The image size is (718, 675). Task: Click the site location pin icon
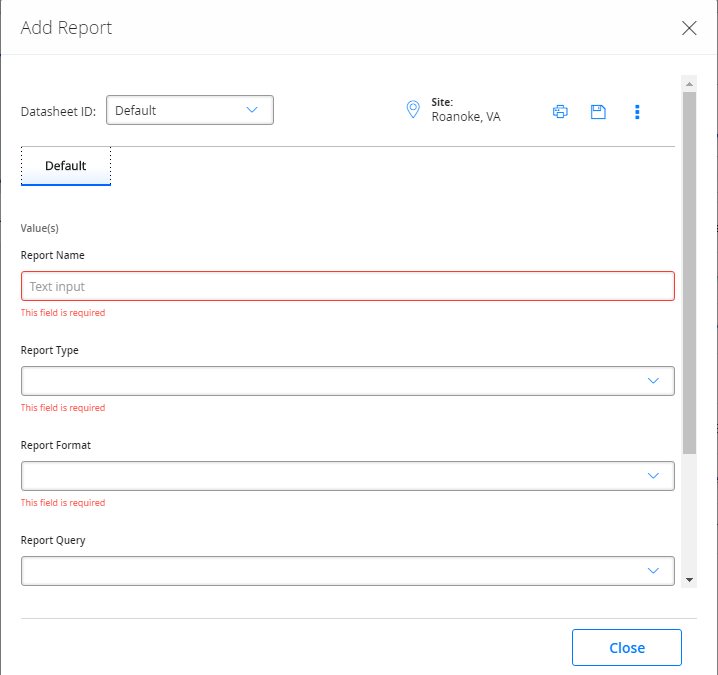[x=413, y=109]
